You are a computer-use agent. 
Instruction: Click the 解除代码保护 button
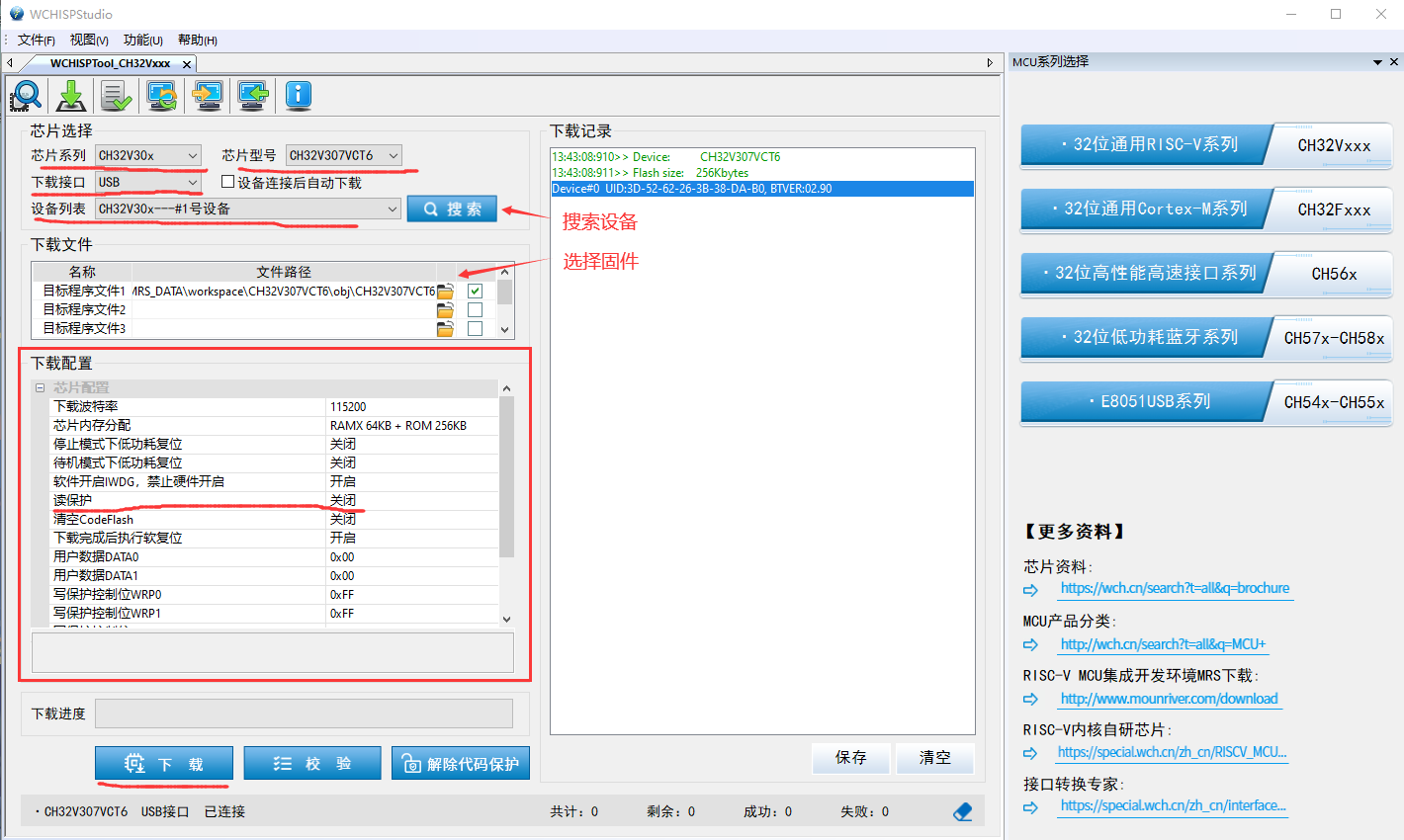(461, 764)
